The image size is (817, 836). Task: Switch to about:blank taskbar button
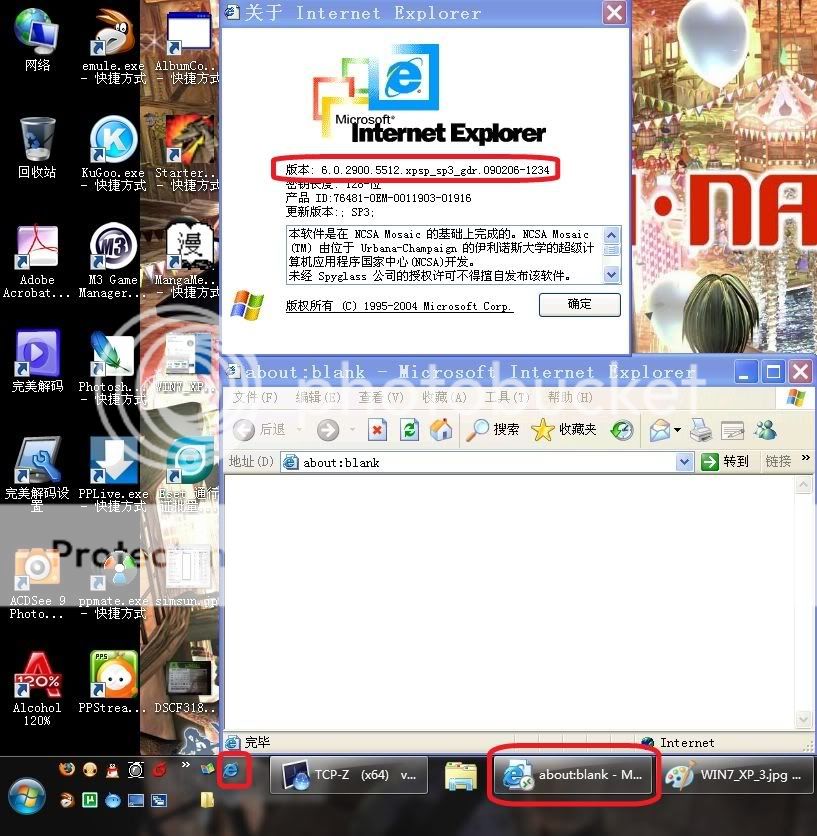(x=573, y=775)
